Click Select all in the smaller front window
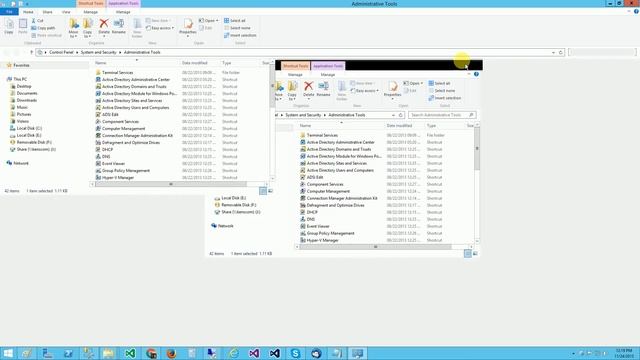640x360 pixels. coord(439,83)
